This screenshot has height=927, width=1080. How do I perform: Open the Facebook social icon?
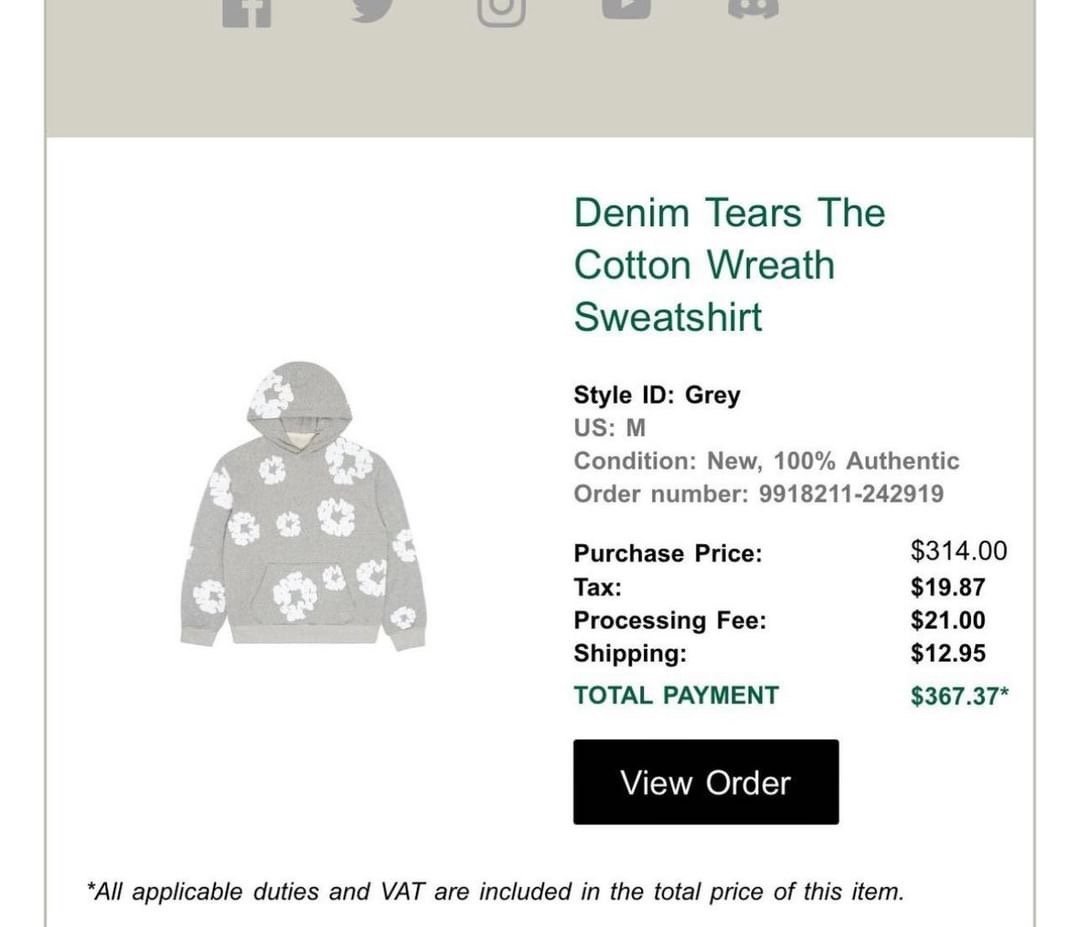247,13
